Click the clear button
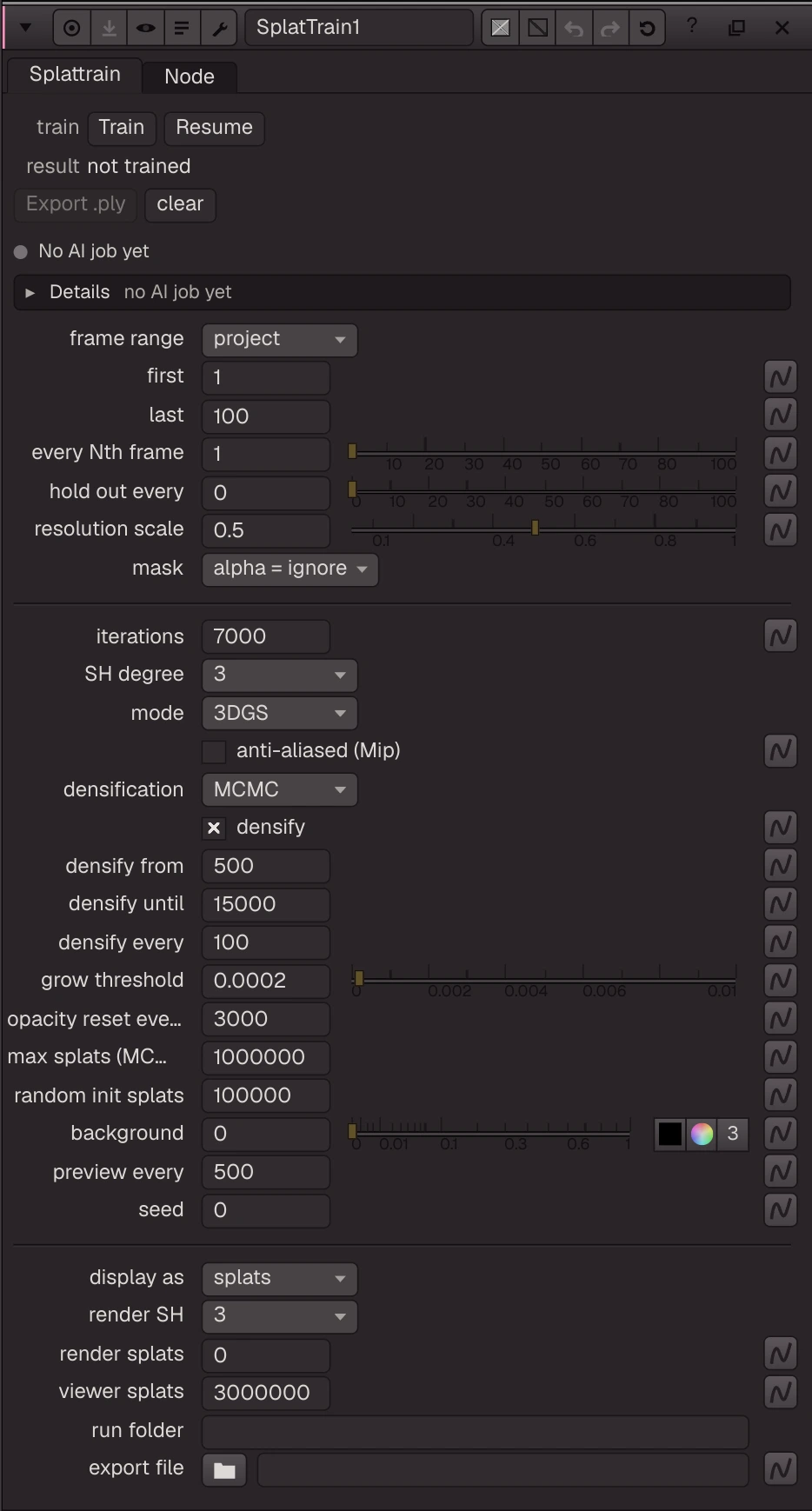 coord(180,204)
